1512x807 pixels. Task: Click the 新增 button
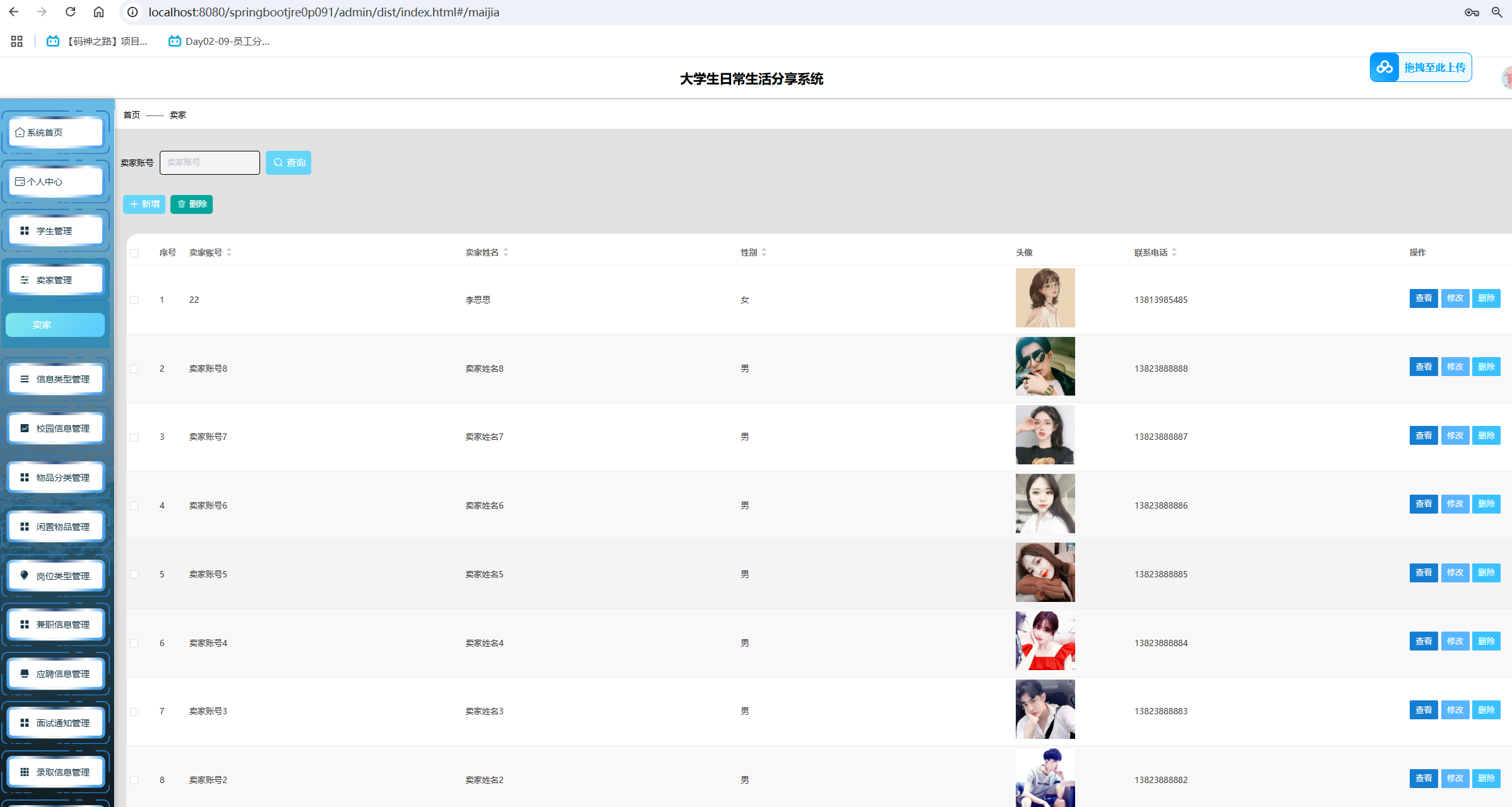tap(144, 204)
